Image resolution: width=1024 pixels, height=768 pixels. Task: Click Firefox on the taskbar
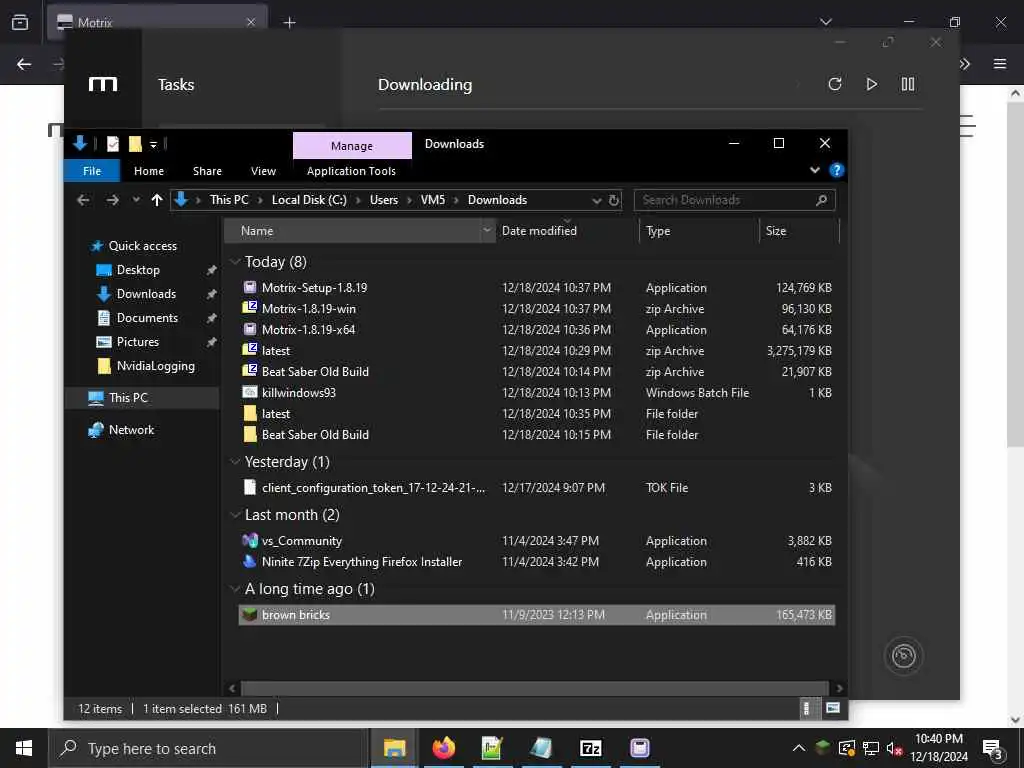443,748
